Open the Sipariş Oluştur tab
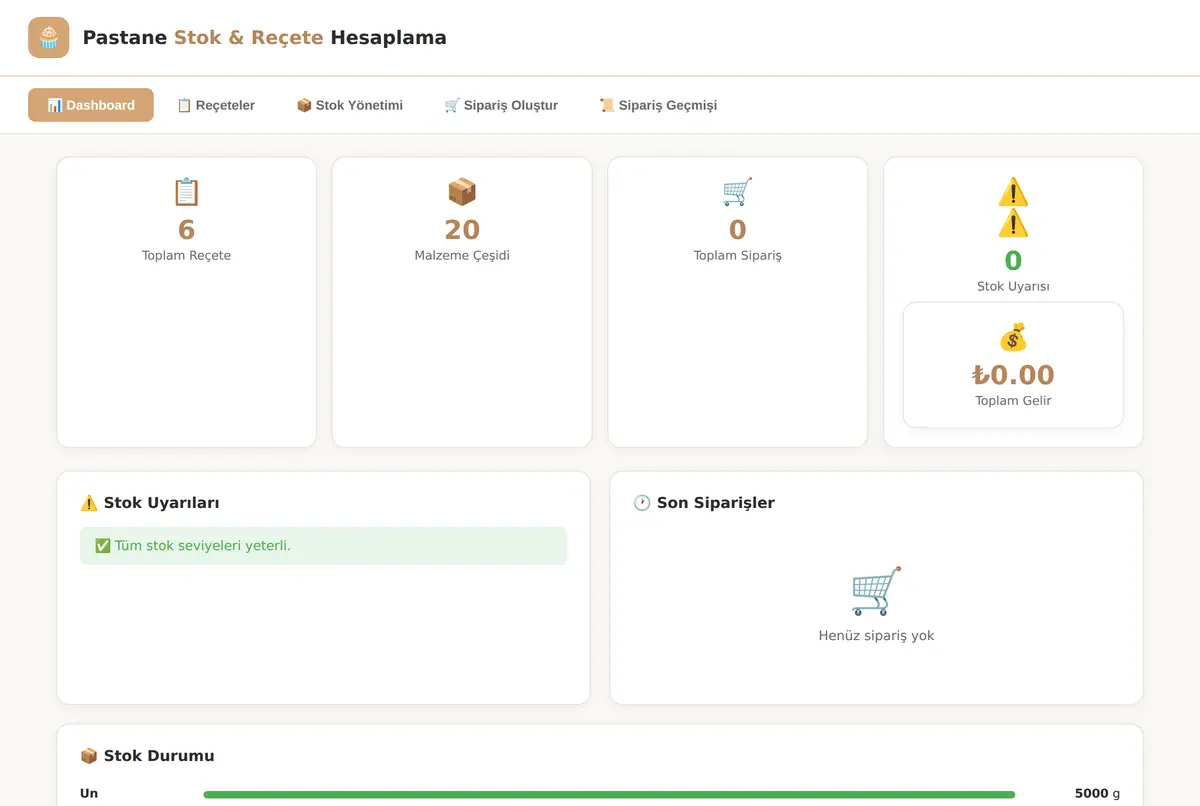This screenshot has width=1200, height=806. point(501,105)
